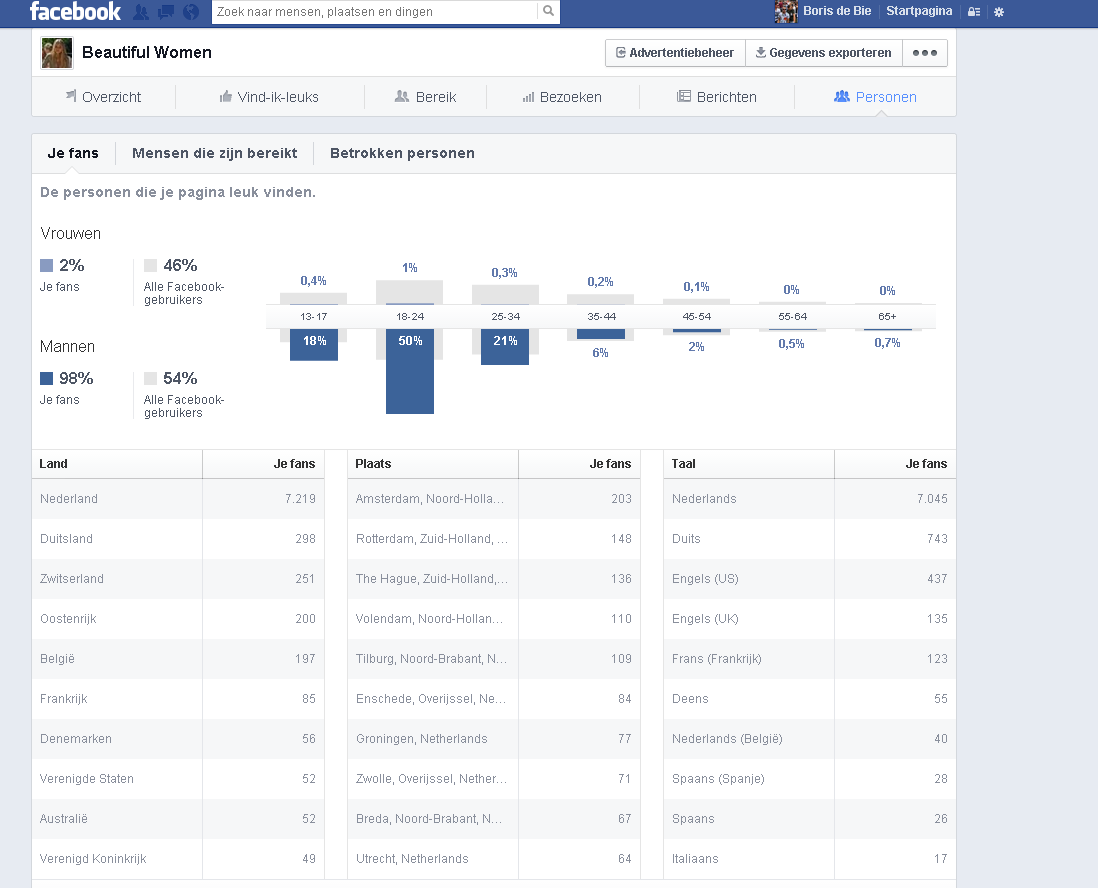Click the men 'Je fans' 98% swatch
This screenshot has width=1098, height=888.
pyautogui.click(x=47, y=379)
